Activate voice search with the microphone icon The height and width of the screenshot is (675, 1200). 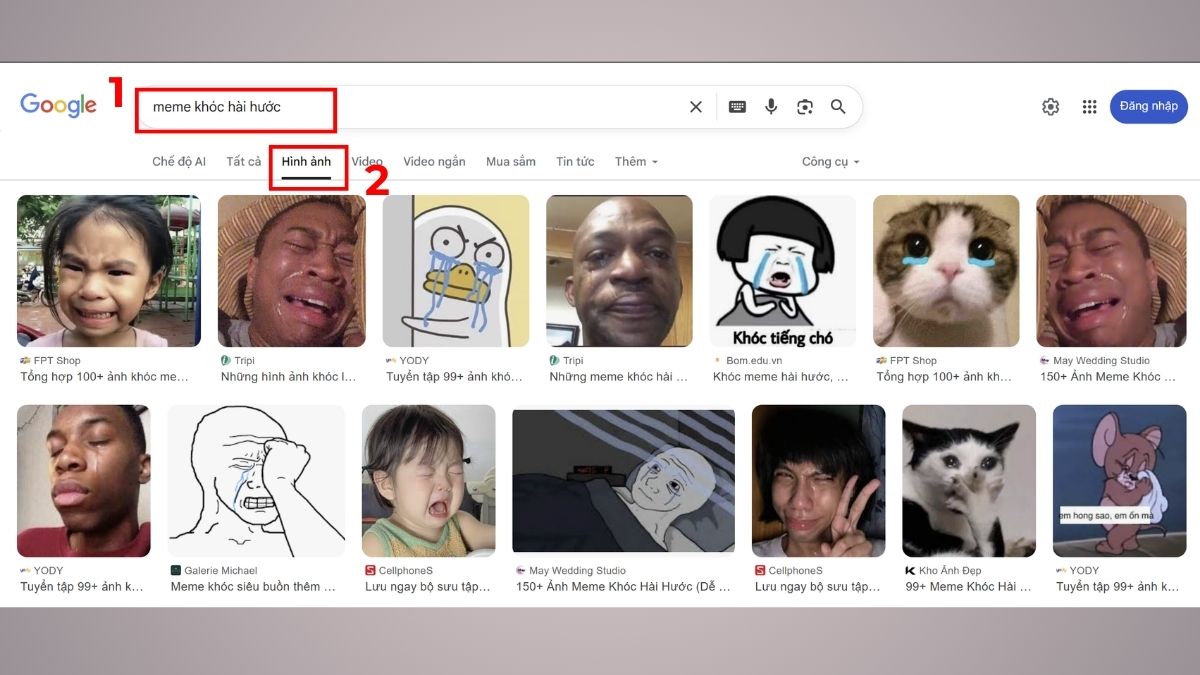point(770,106)
